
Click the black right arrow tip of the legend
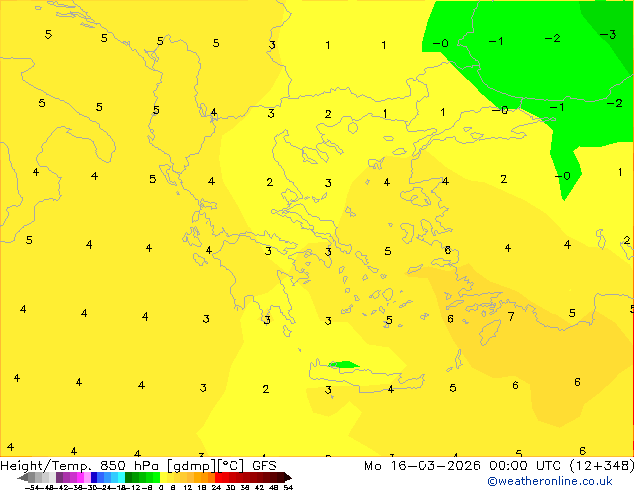click(x=288, y=477)
